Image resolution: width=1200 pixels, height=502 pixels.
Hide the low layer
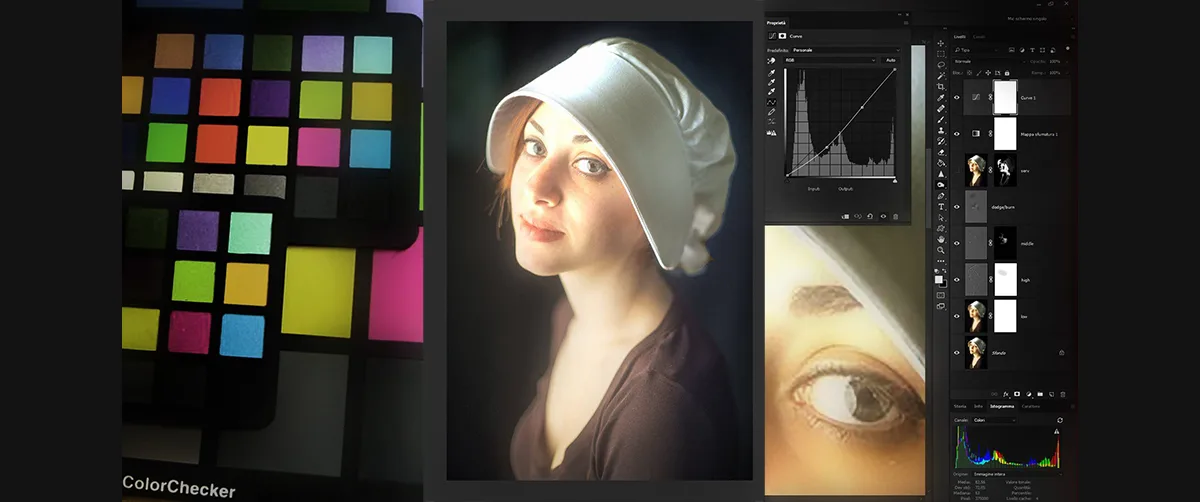click(x=957, y=316)
